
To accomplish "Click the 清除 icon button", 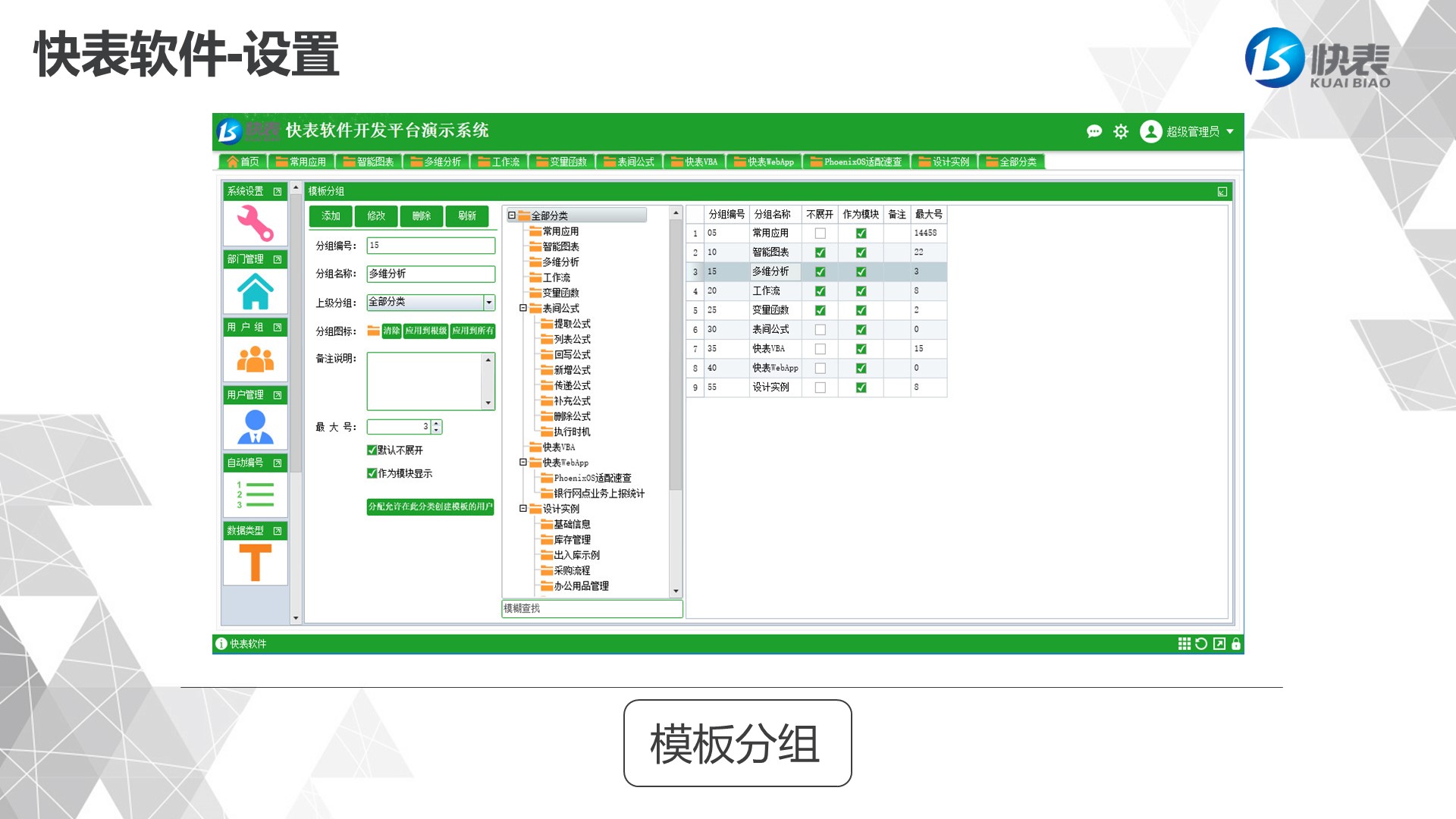I will point(391,331).
